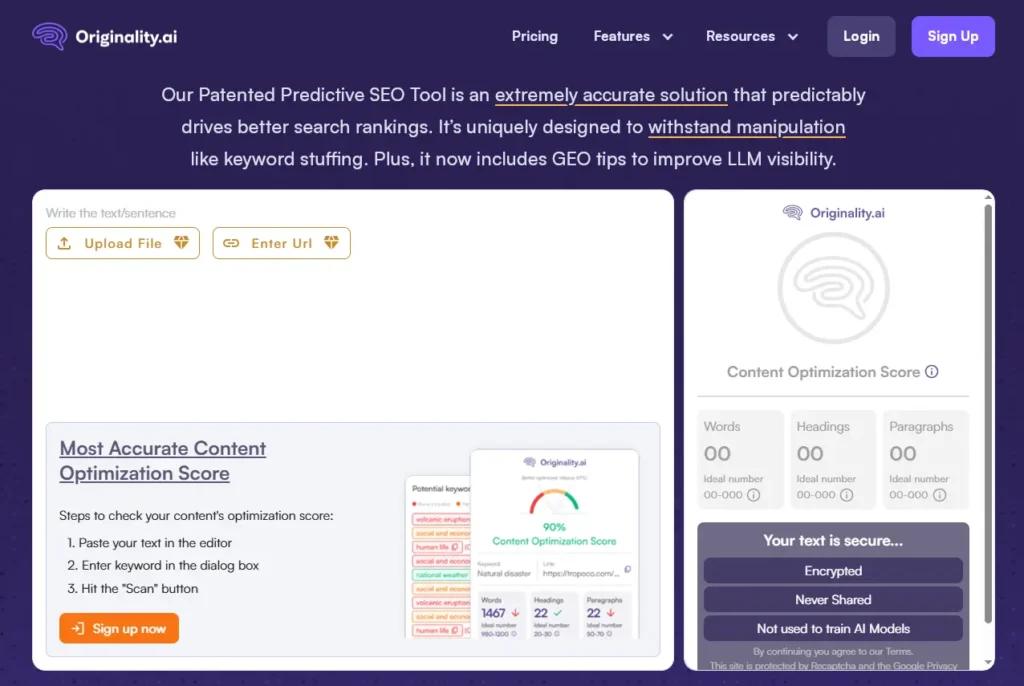Click the chain link icon on Enter Url
This screenshot has height=686, width=1024.
point(231,243)
